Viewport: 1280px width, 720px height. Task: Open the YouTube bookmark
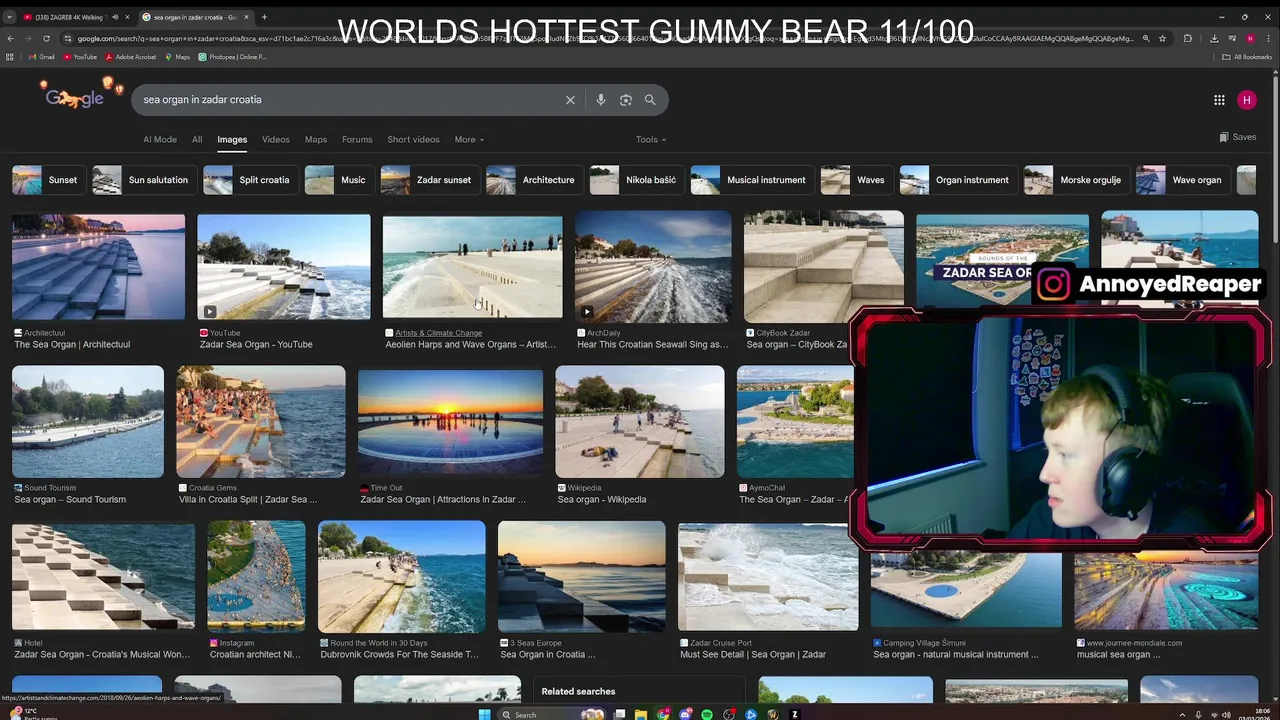tap(80, 57)
